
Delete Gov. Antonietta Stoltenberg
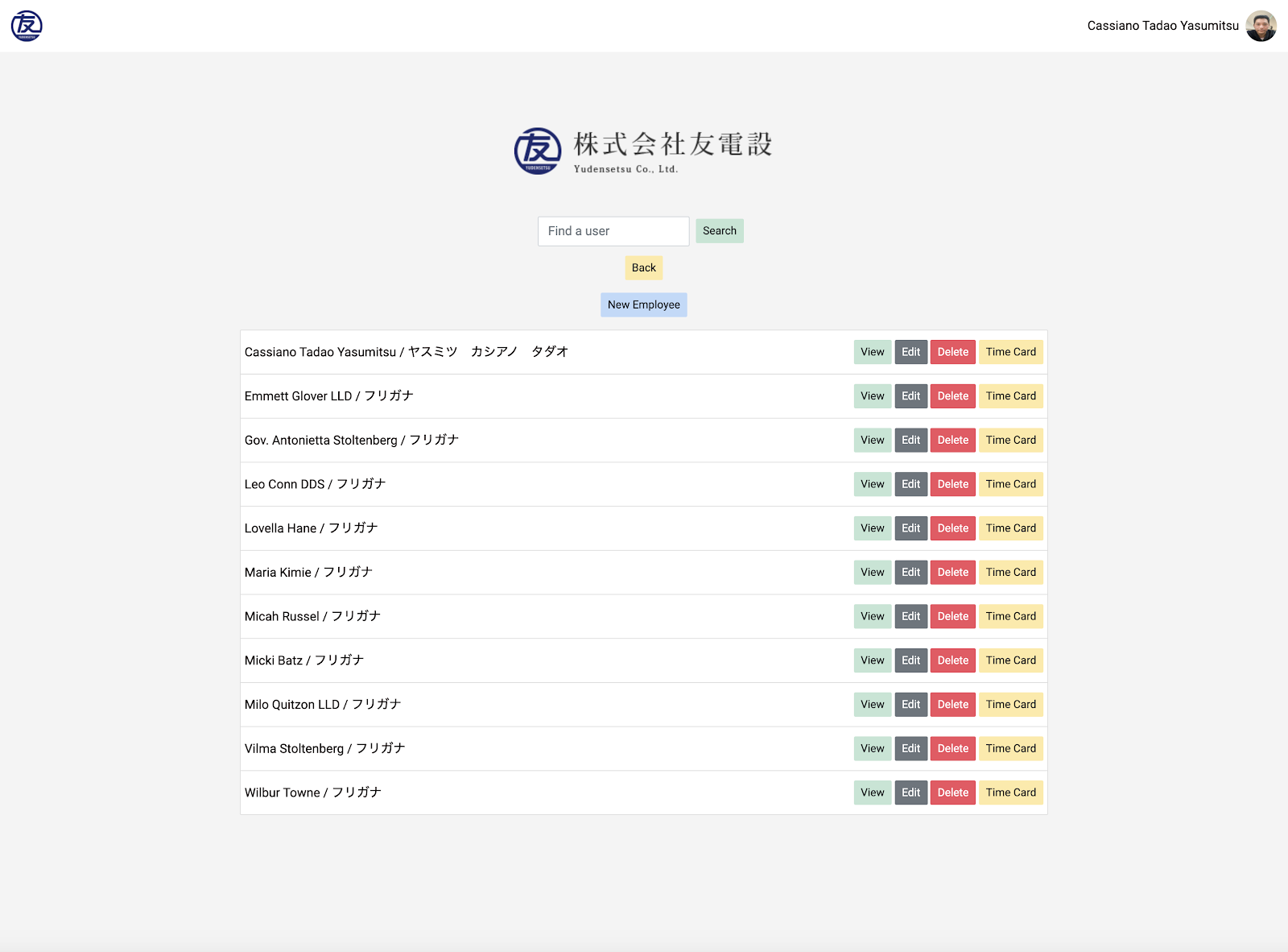point(953,441)
